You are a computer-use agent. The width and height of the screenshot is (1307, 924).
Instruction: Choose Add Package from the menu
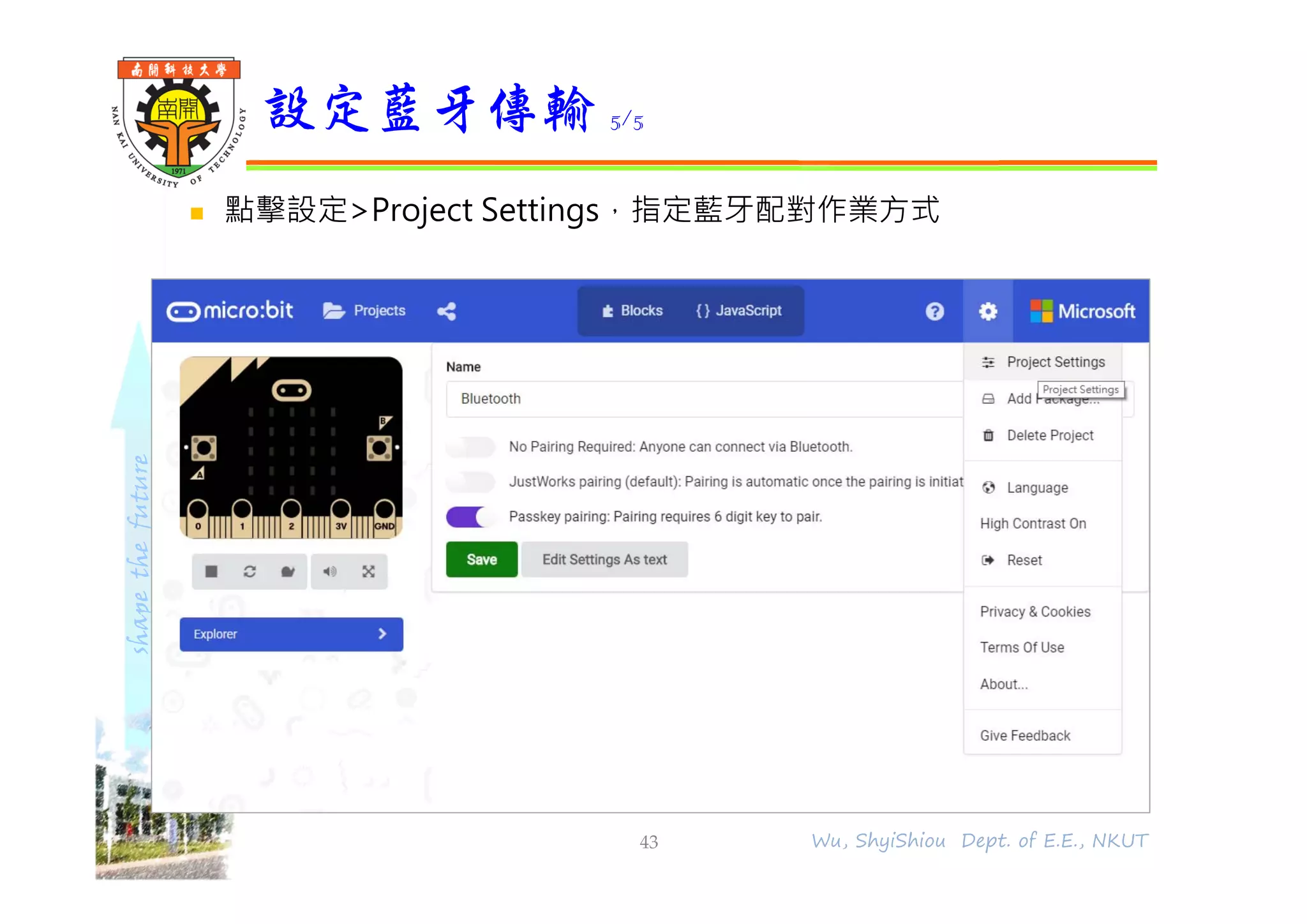(x=1043, y=399)
